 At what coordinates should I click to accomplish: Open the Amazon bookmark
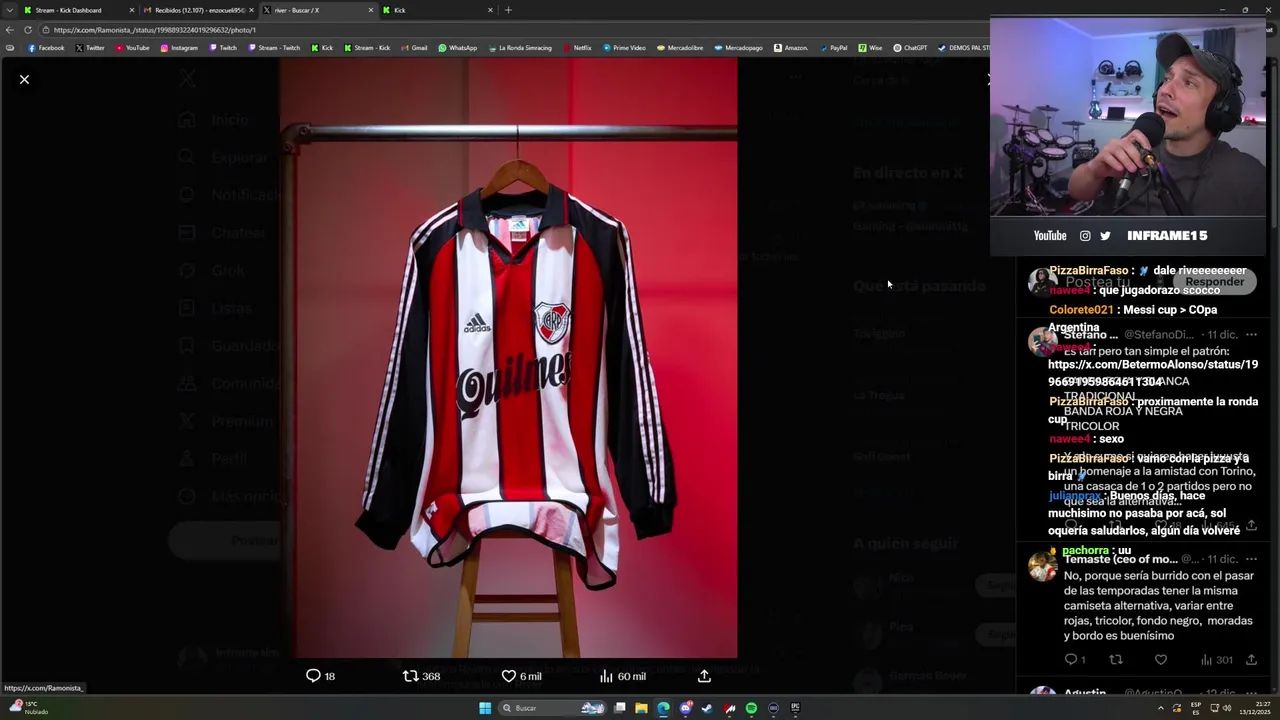click(791, 48)
